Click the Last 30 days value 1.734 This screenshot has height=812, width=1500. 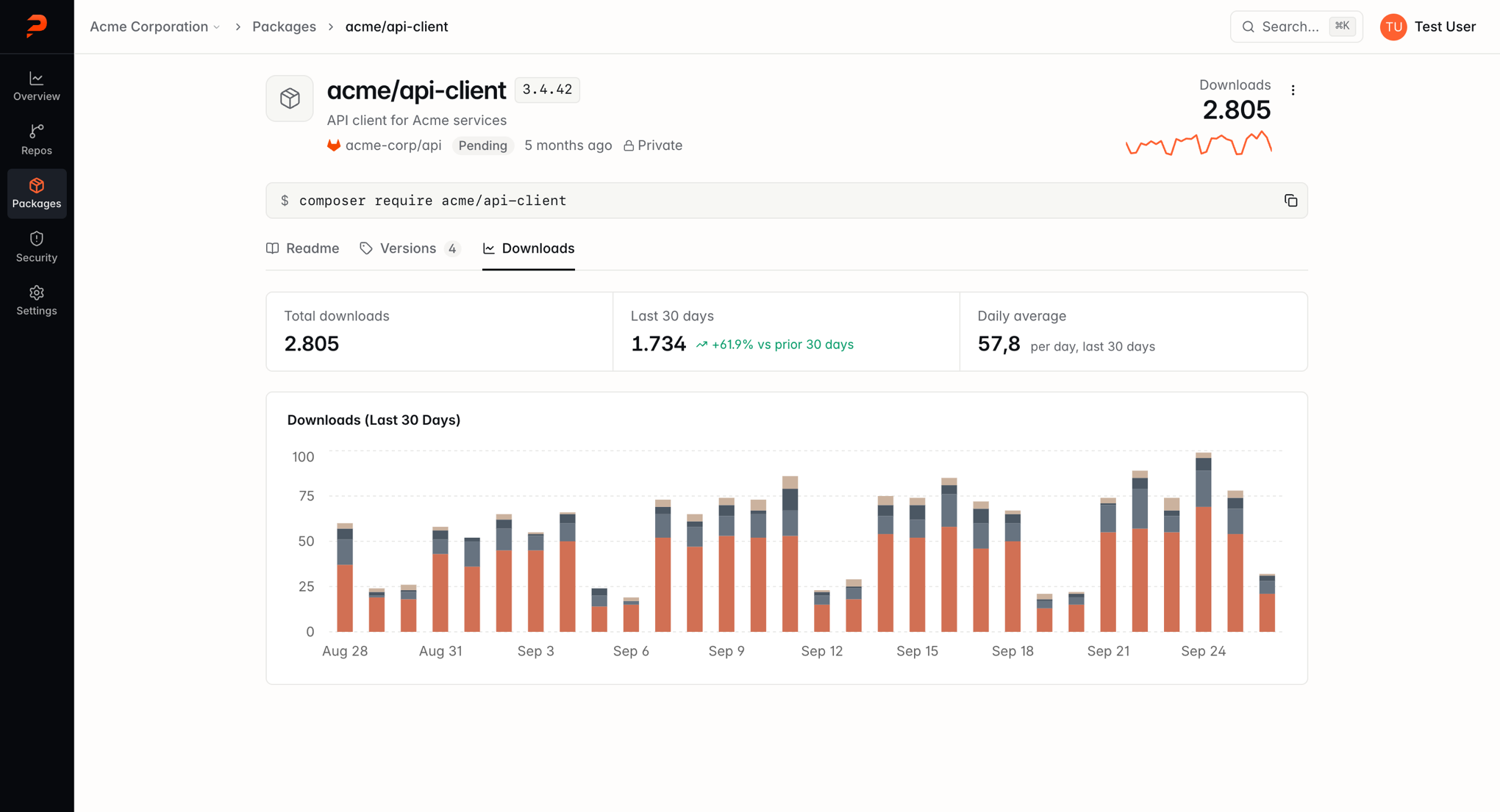click(658, 344)
